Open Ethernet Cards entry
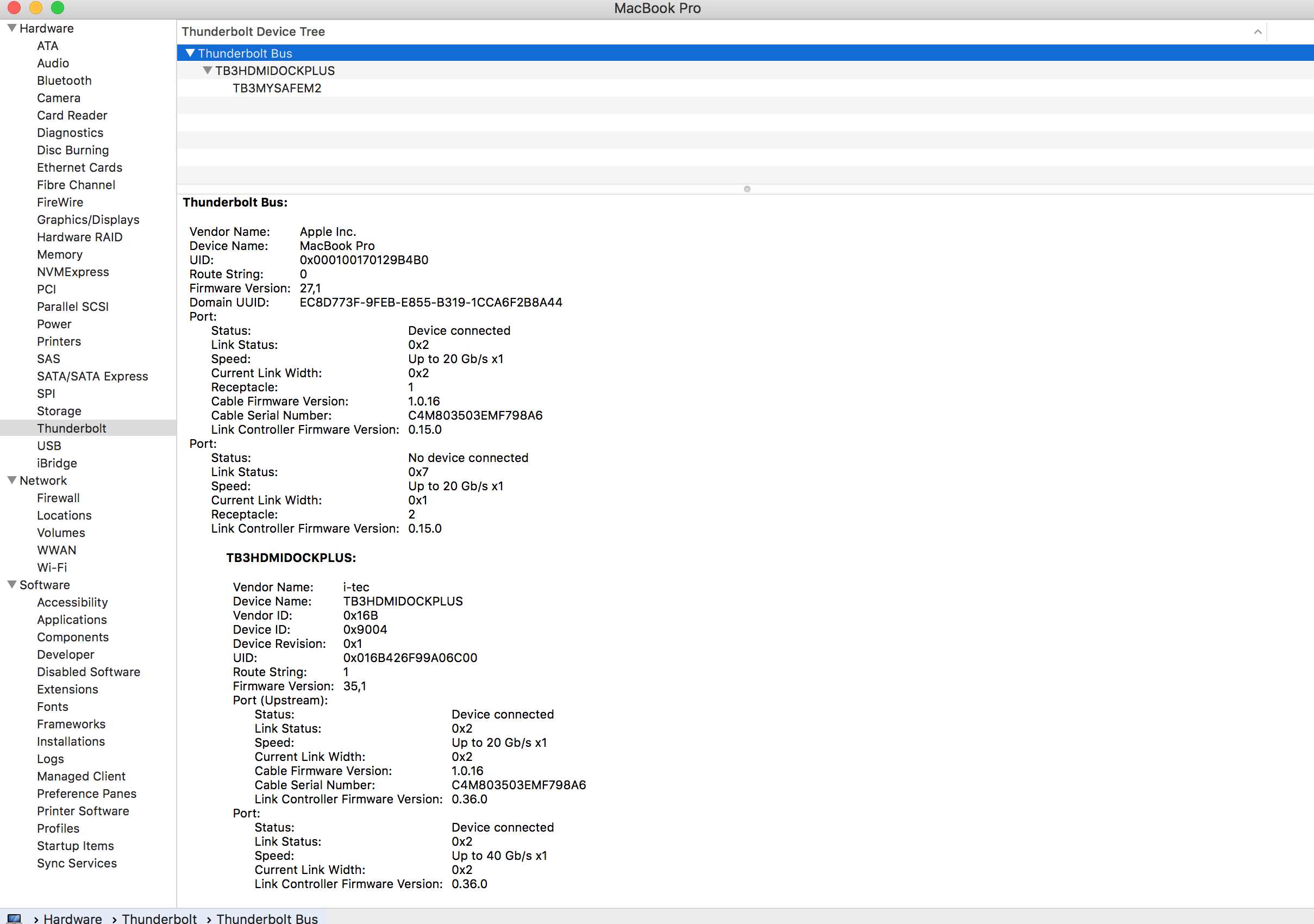 point(79,167)
